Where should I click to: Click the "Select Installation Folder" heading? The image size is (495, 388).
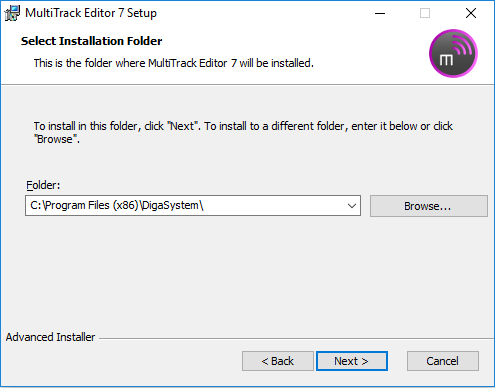click(x=92, y=41)
